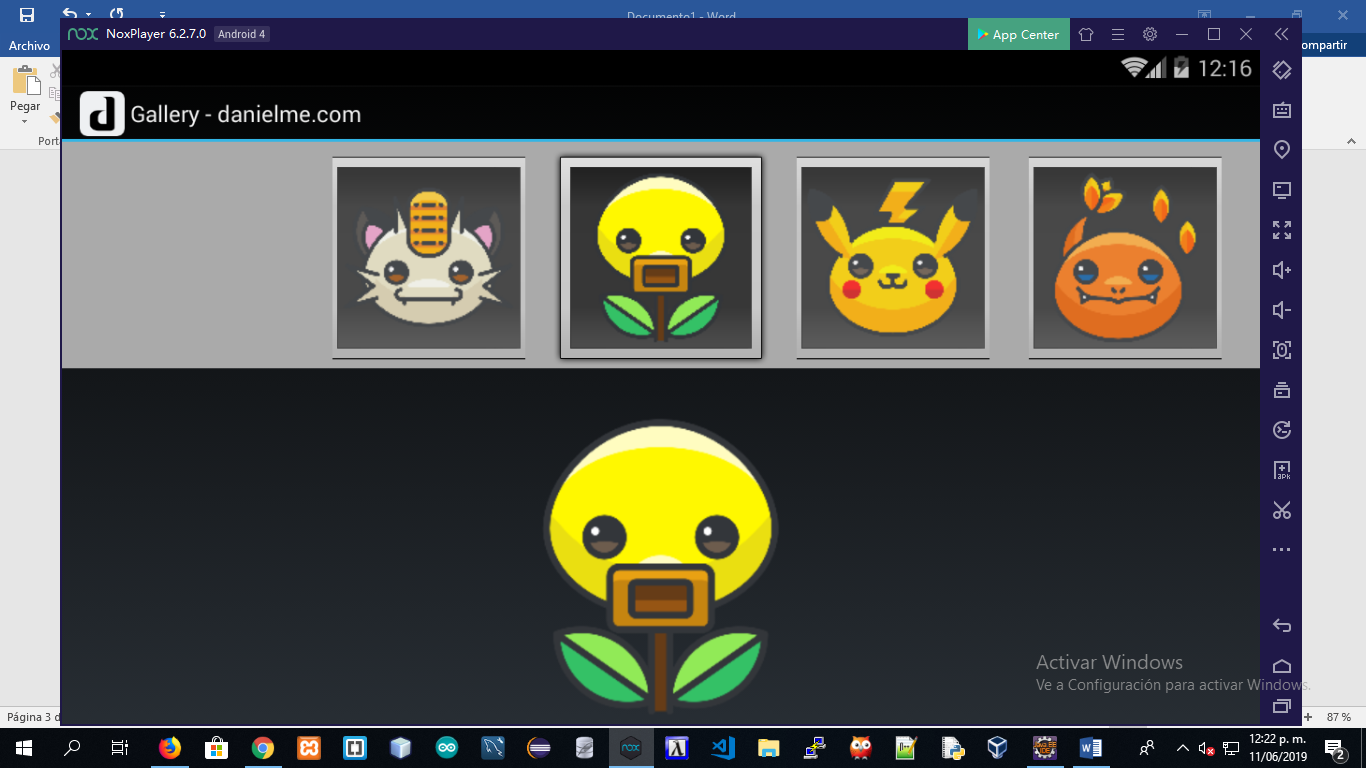Open Arduino IDE from the taskbar
The height and width of the screenshot is (768, 1366).
(x=447, y=747)
